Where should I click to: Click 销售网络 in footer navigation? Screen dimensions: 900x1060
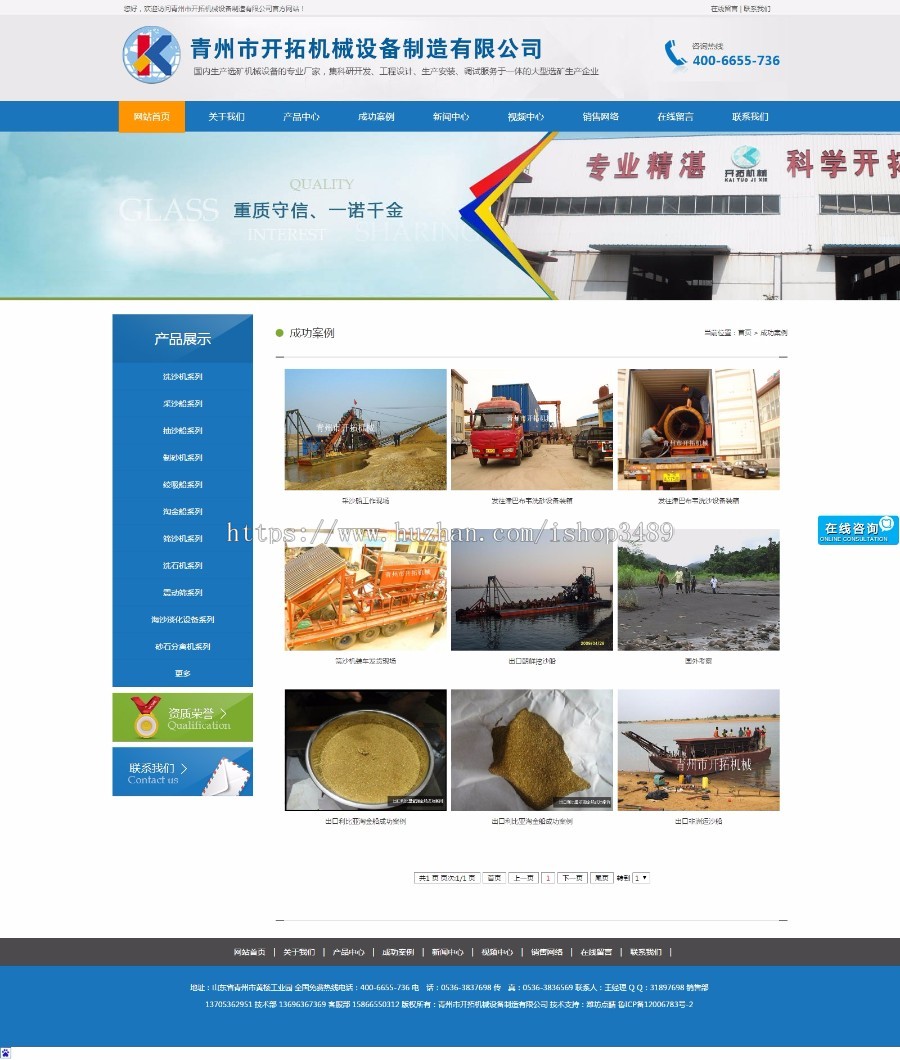[x=546, y=952]
